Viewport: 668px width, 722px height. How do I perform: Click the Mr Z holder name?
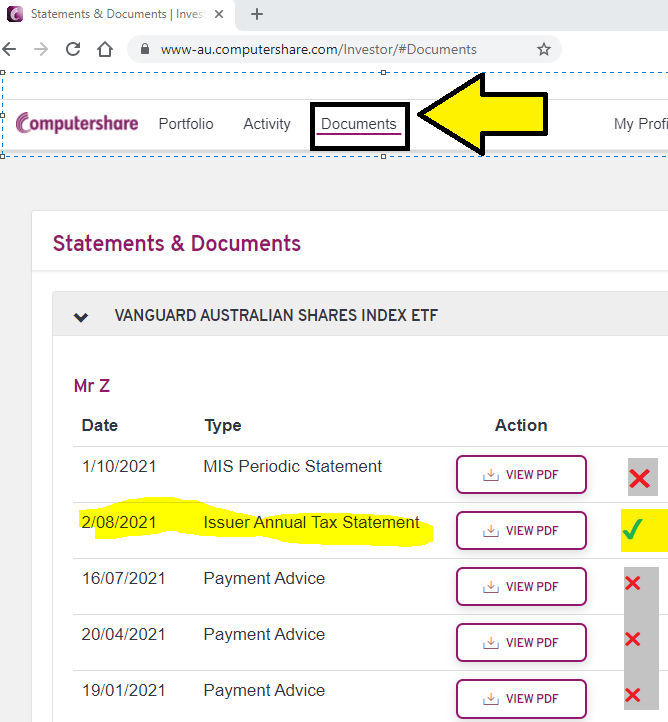pyautogui.click(x=92, y=386)
